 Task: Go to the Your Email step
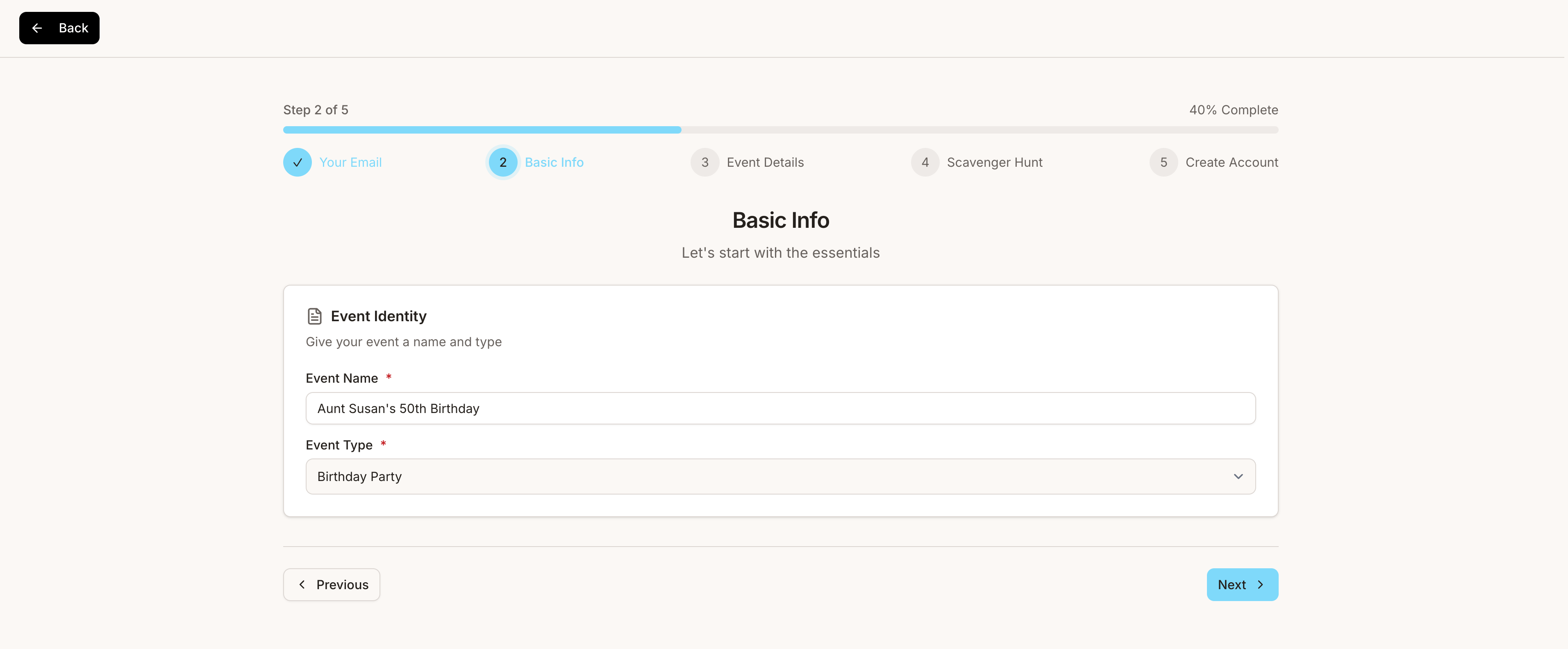point(350,163)
